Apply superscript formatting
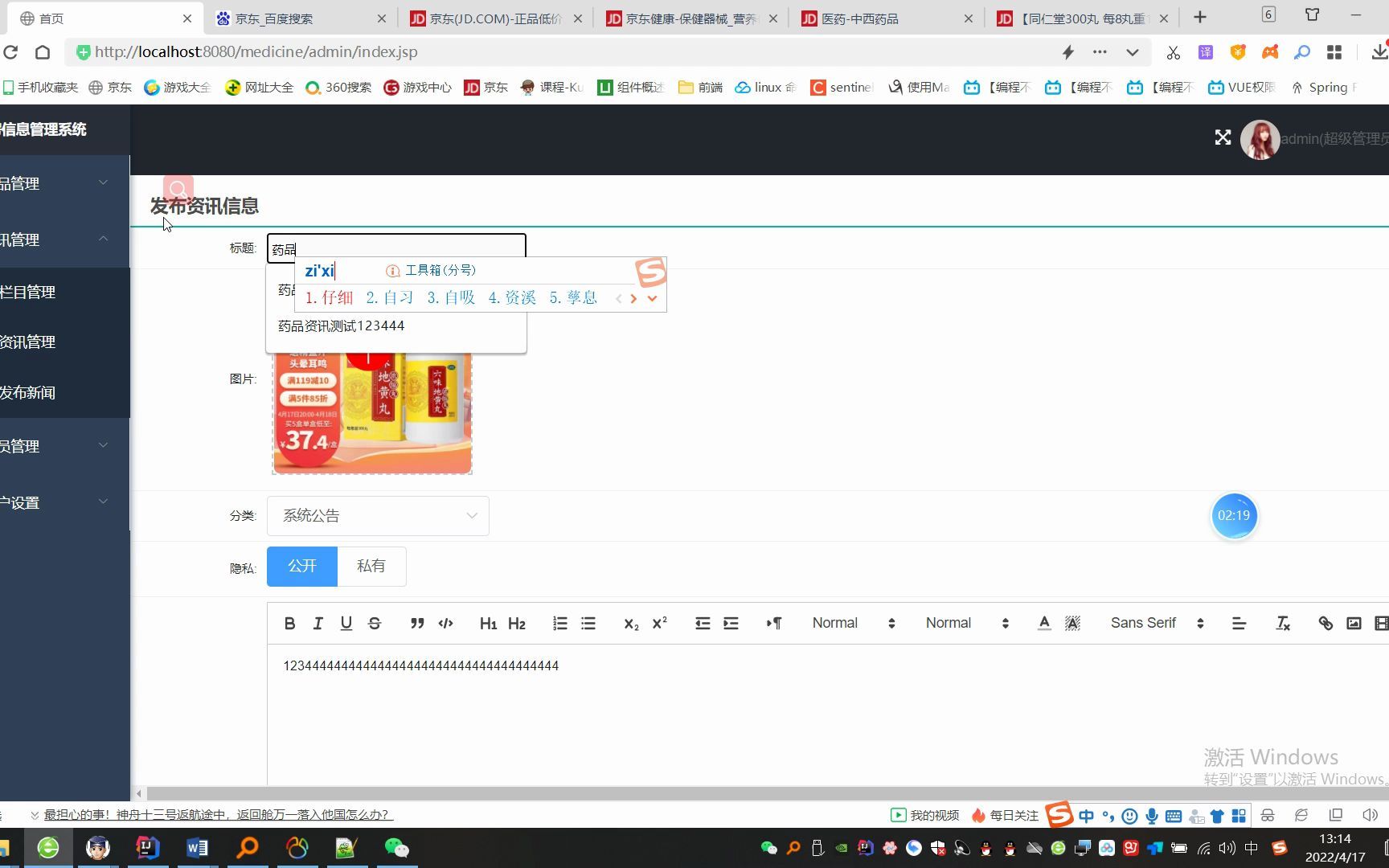Image resolution: width=1389 pixels, height=868 pixels. tap(659, 623)
